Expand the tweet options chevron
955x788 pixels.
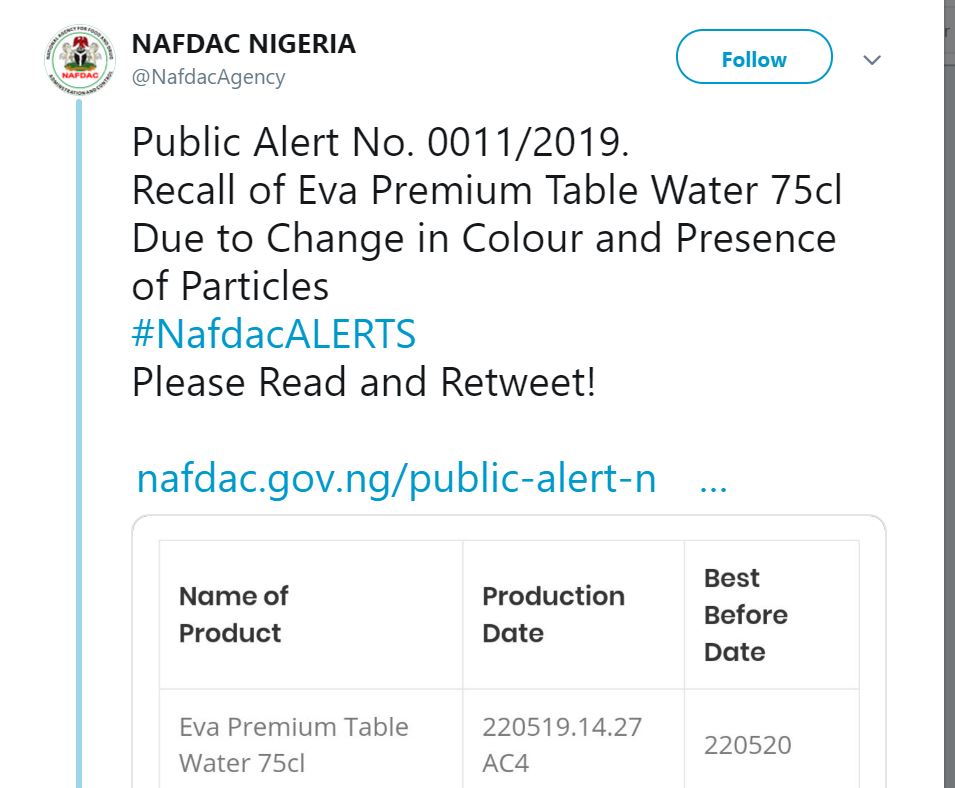[x=872, y=60]
